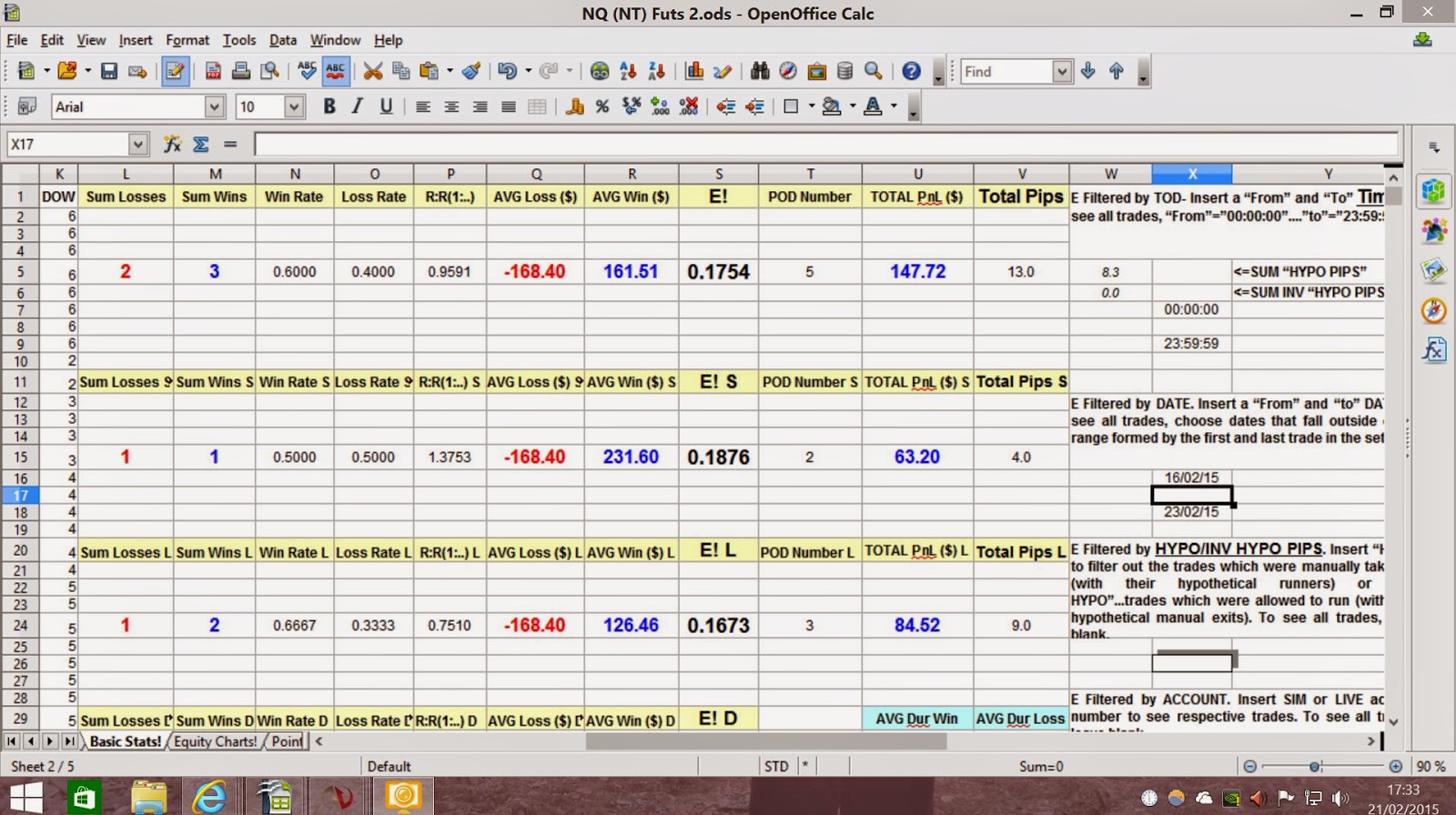Click the Merge Cells icon
Viewport: 1456px width, 815px height.
pos(538,106)
